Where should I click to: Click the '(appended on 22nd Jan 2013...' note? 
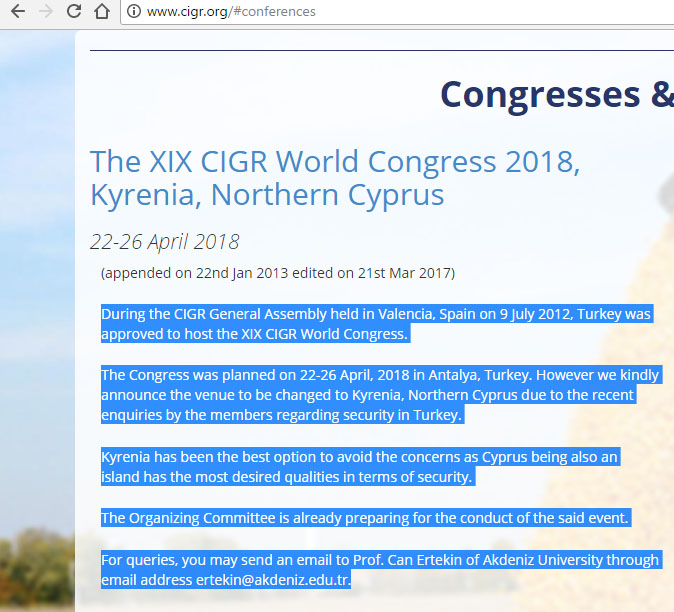[x=278, y=273]
